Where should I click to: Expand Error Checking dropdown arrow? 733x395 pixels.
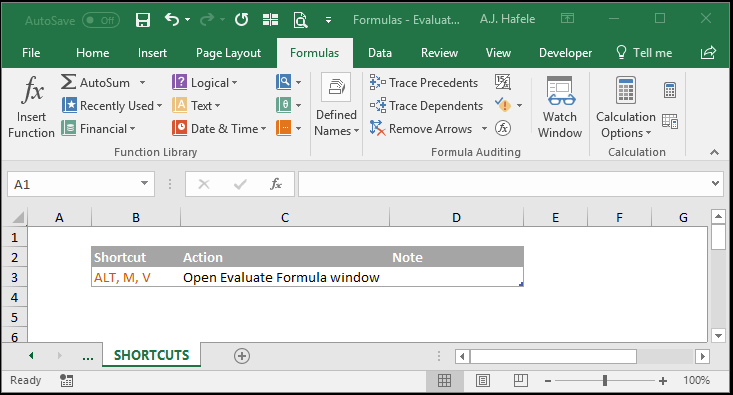tap(519, 105)
